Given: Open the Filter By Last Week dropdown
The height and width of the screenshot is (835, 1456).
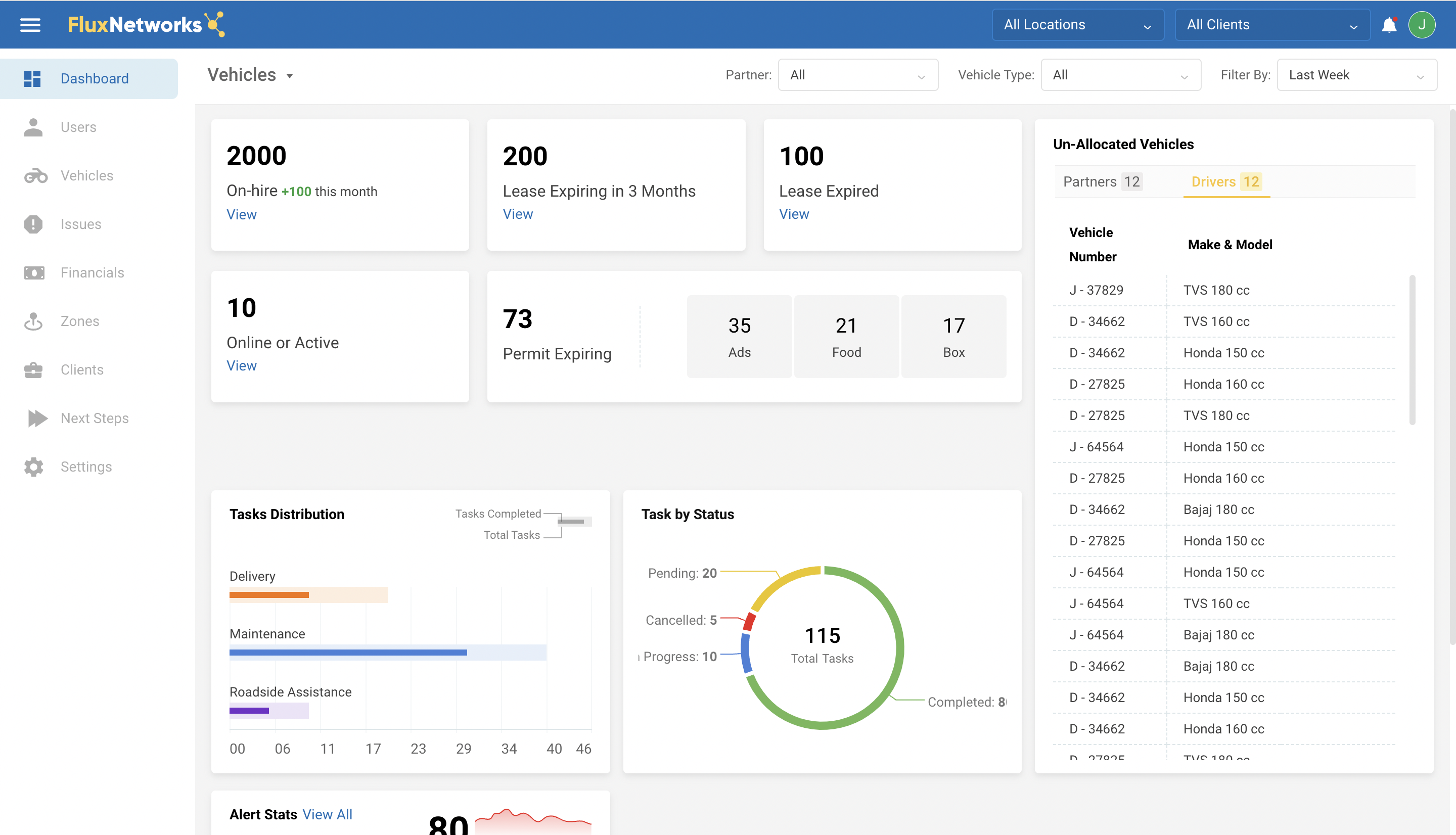Looking at the screenshot, I should point(1356,75).
